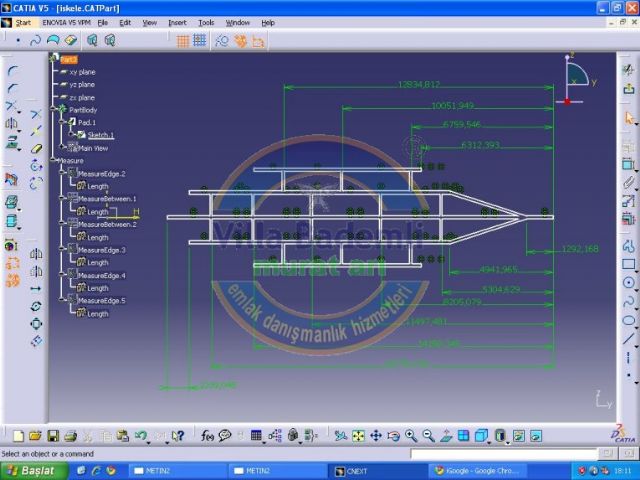Click the Formula f(x) icon
This screenshot has width=640, height=480.
click(x=208, y=436)
